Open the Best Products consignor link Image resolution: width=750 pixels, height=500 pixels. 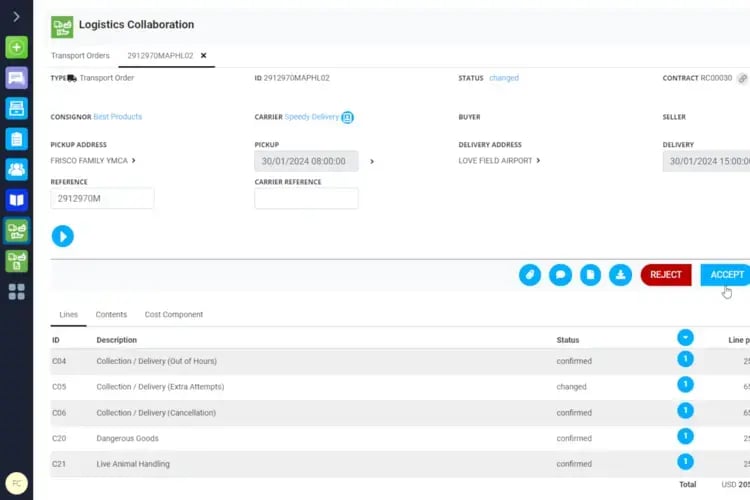tap(118, 117)
